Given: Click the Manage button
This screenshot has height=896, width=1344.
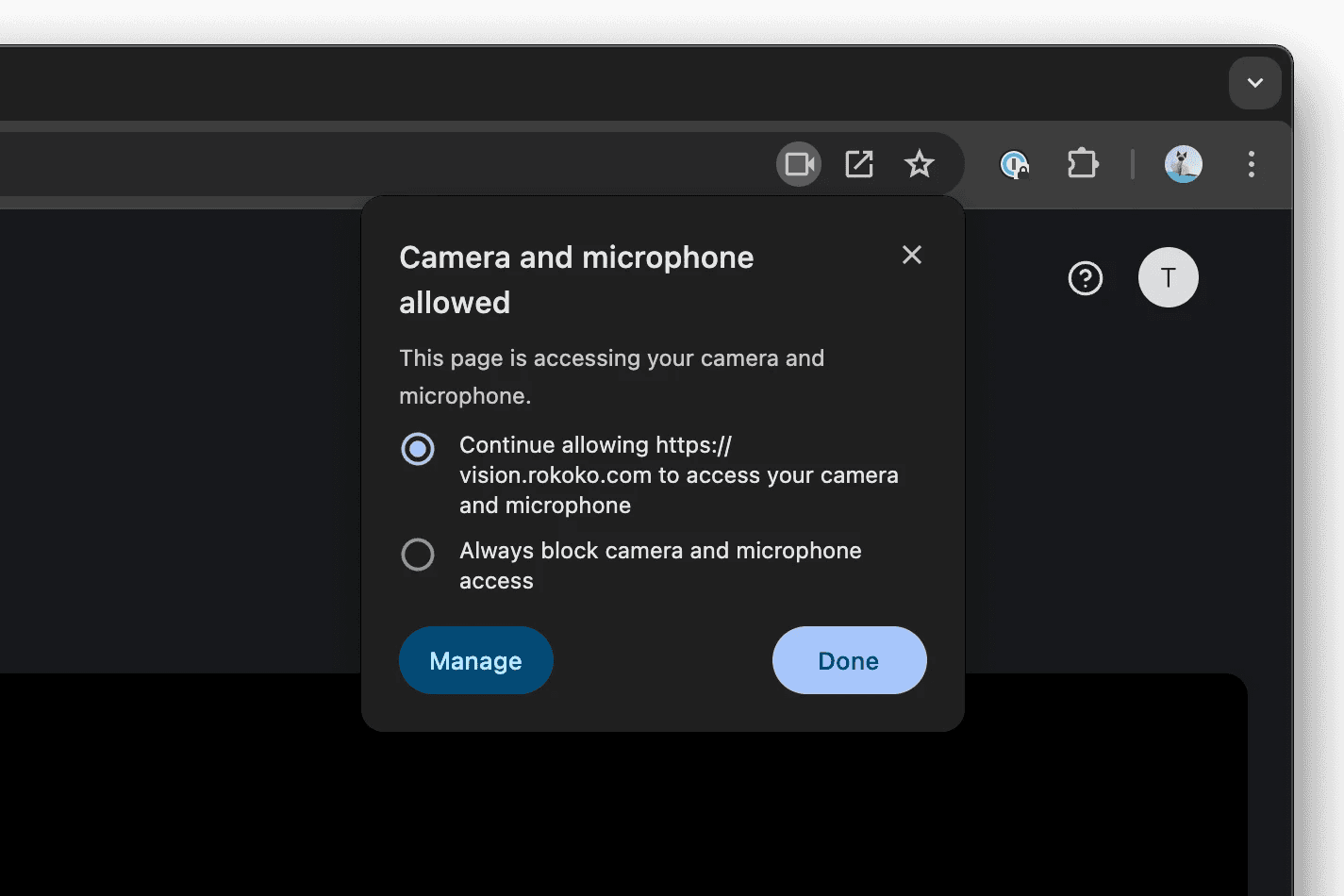Looking at the screenshot, I should pos(476,660).
